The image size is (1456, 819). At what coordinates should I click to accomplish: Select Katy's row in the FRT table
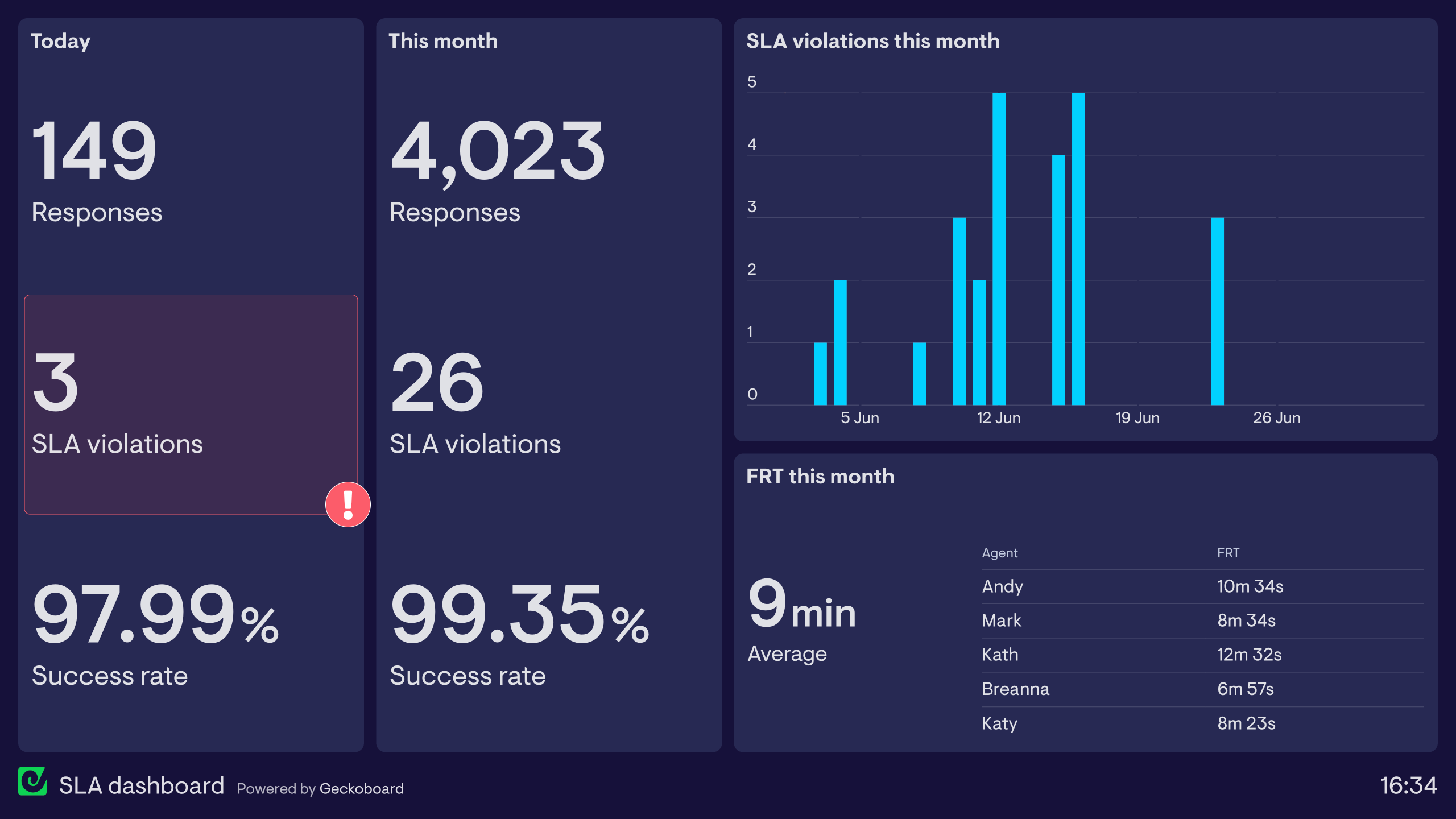point(1203,723)
